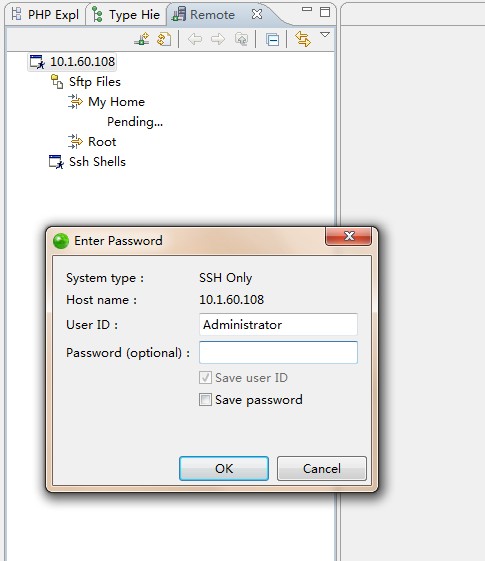Click the Back arrow in Remote toolbar
485x561 pixels.
(x=195, y=39)
